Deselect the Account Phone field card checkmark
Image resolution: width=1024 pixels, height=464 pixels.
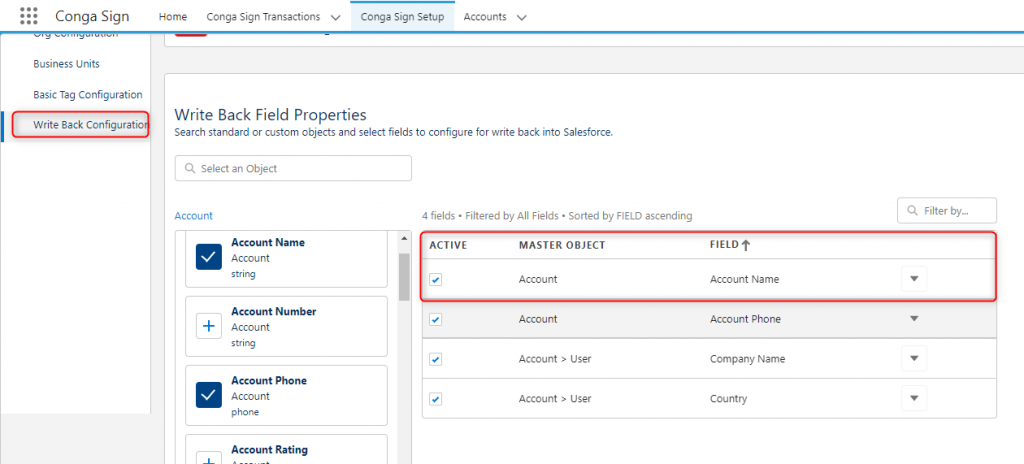coord(209,395)
